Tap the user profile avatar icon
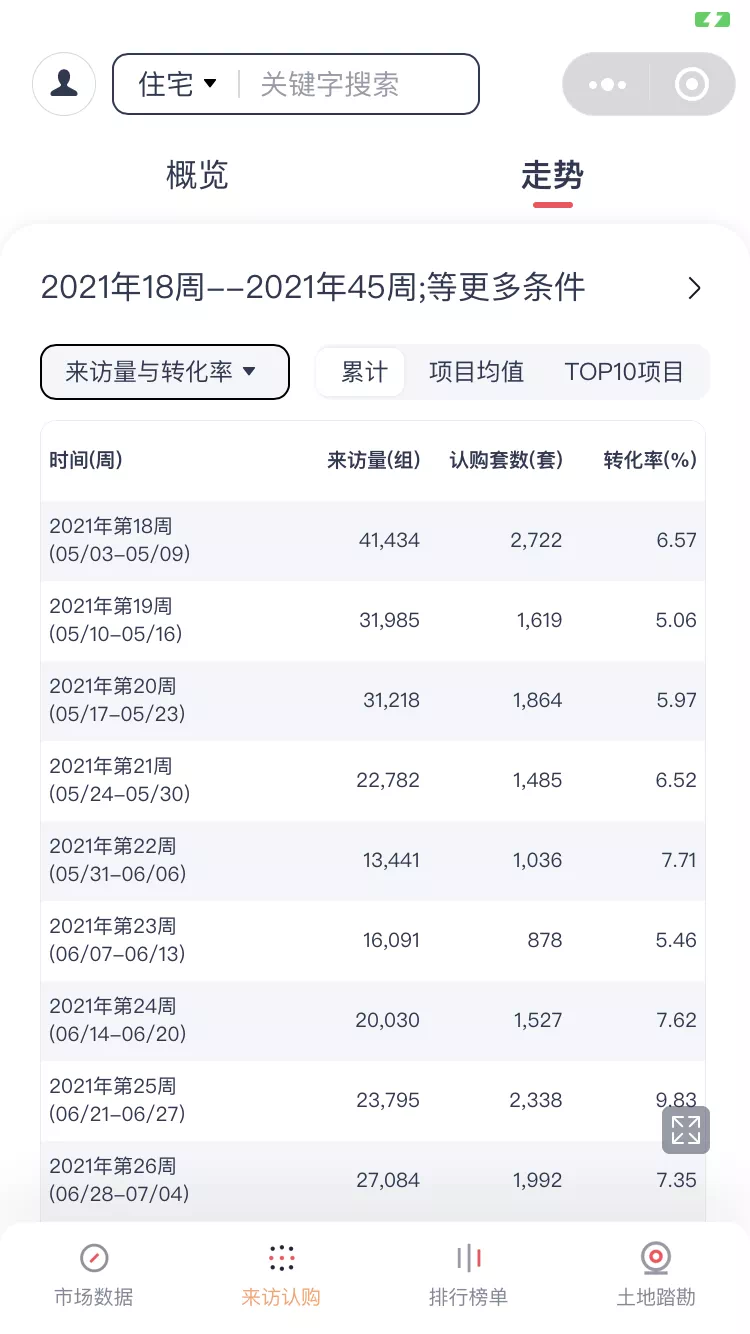Screen dimensions: 750x1334 click(64, 84)
